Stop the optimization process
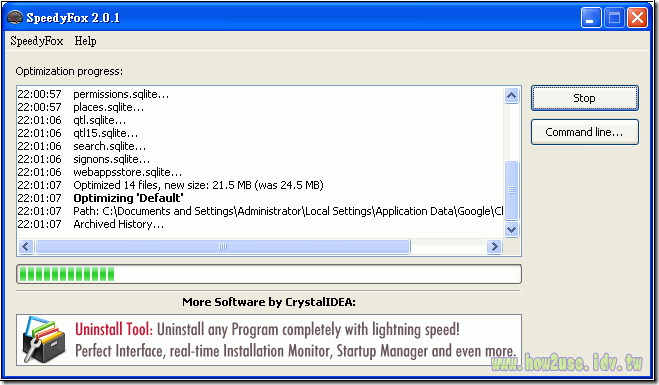The height and width of the screenshot is (385, 659). [585, 98]
